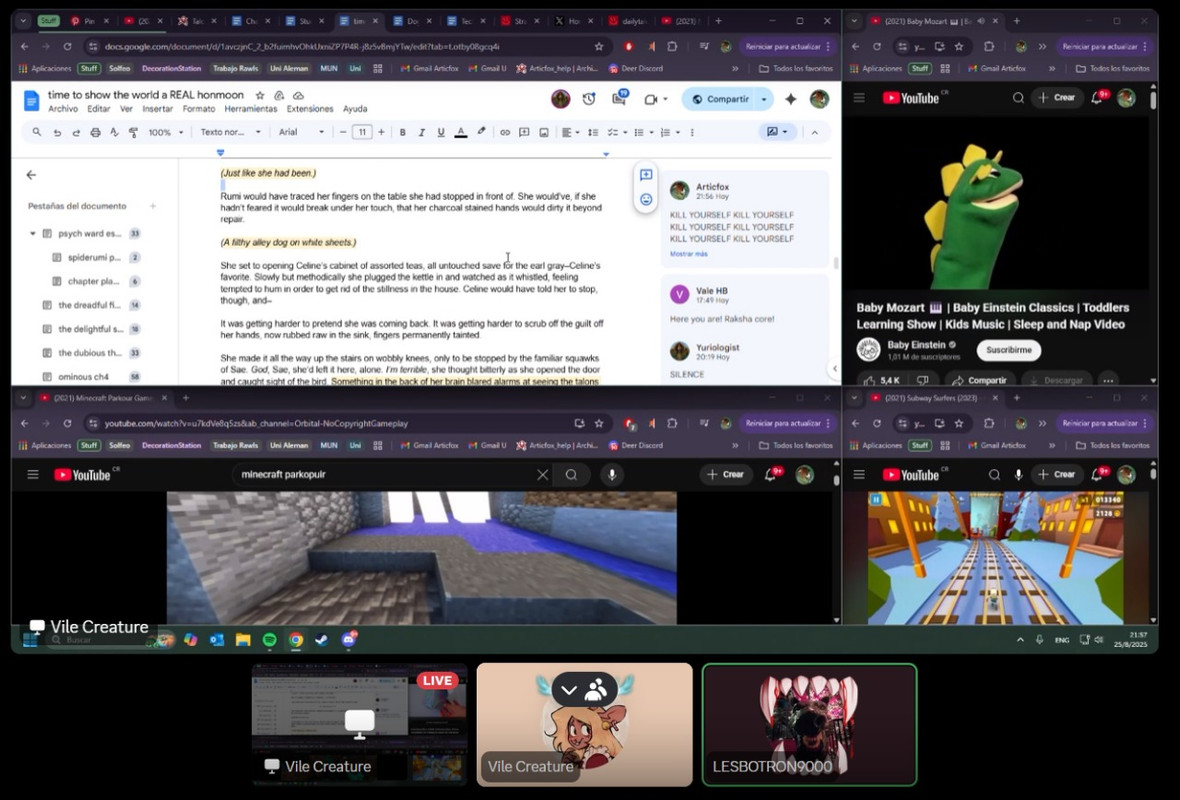Open notifications bell in Baby Mozart window
The width and height of the screenshot is (1180, 800).
(1098, 97)
